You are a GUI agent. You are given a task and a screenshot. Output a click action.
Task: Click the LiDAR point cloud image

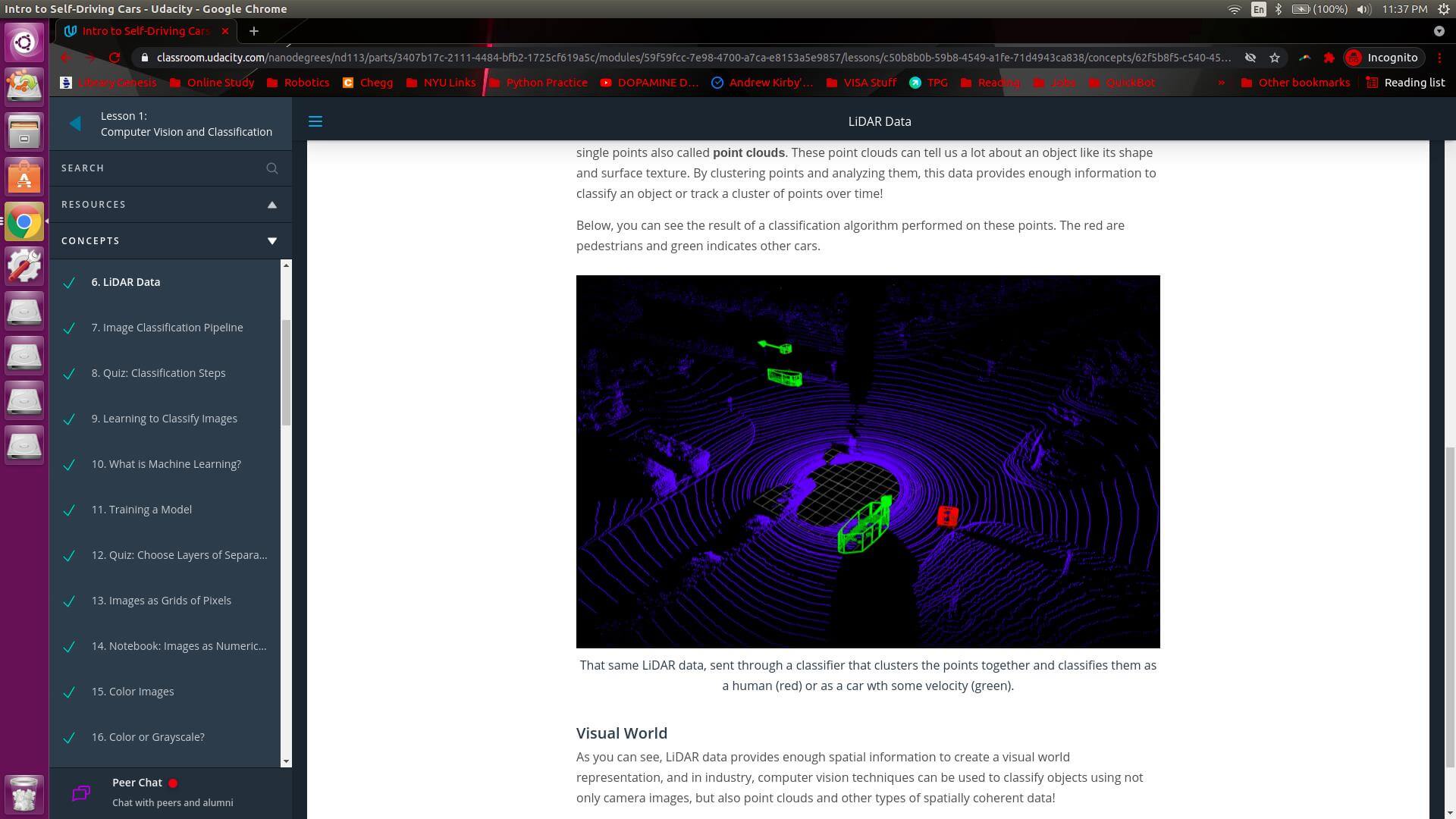click(x=868, y=461)
